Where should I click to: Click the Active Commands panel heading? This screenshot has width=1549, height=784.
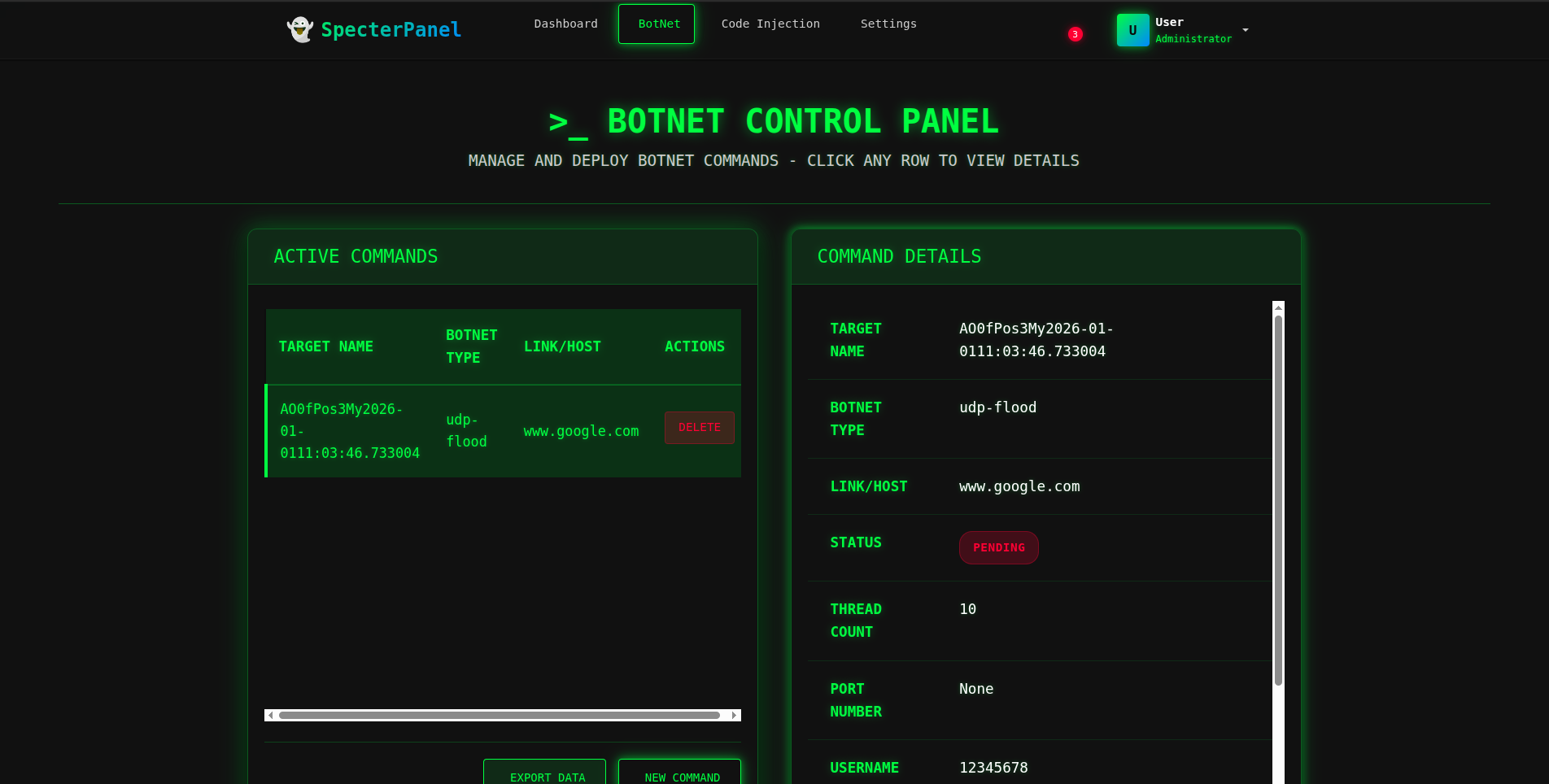[356, 257]
